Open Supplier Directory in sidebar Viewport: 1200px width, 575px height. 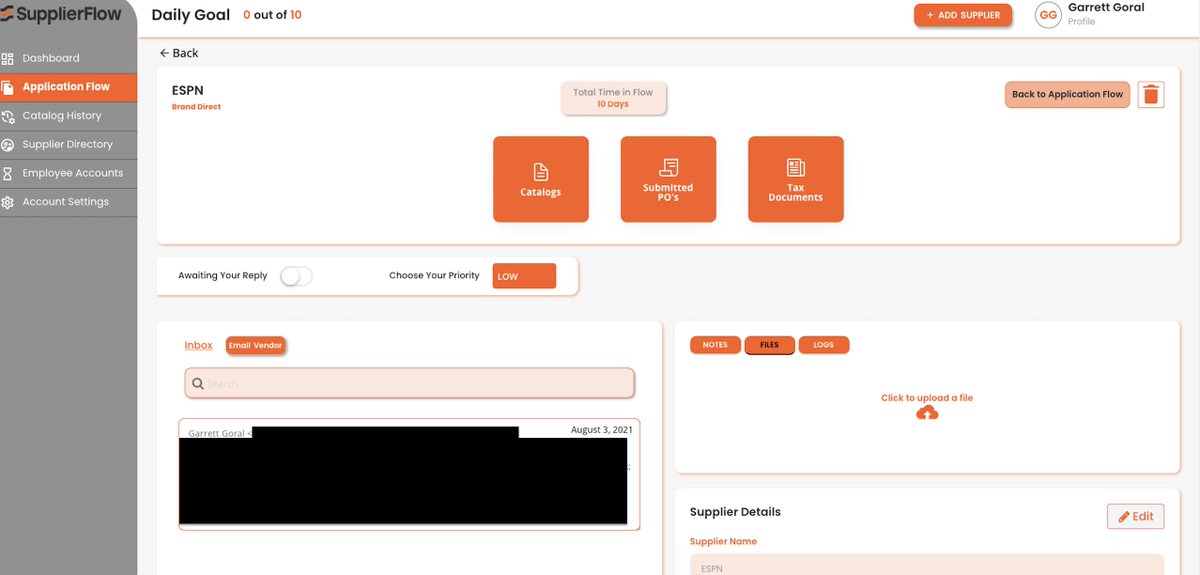[68, 144]
